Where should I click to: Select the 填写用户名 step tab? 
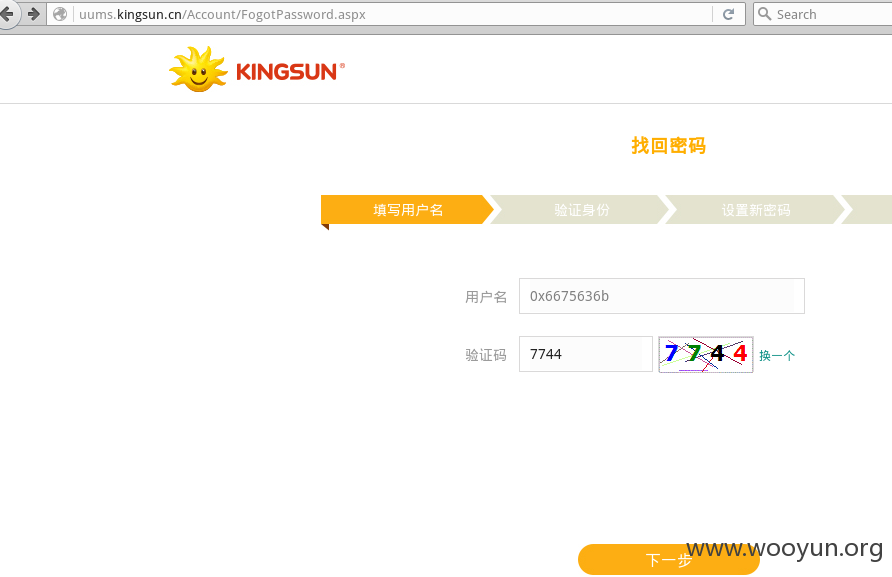point(407,209)
